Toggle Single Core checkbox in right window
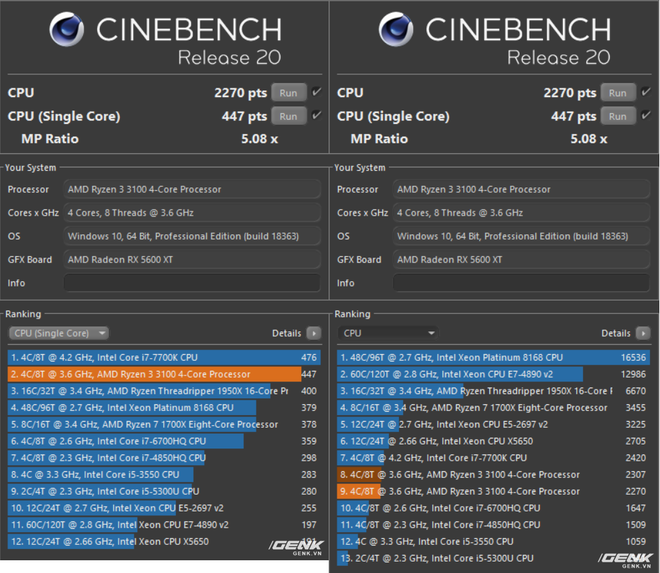The height and width of the screenshot is (573, 660). (645, 115)
